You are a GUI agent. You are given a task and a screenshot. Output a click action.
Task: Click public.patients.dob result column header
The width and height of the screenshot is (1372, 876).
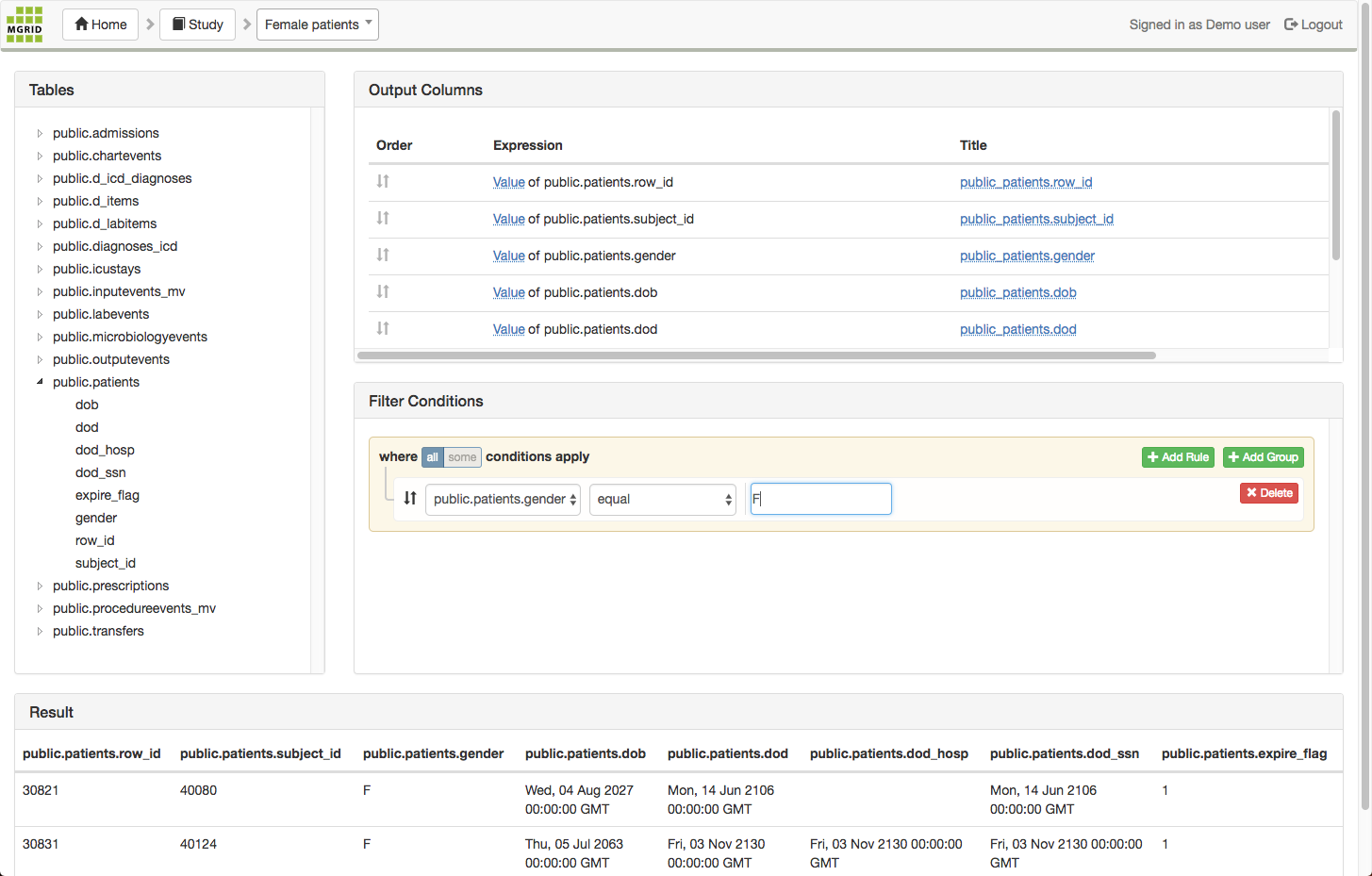[586, 753]
